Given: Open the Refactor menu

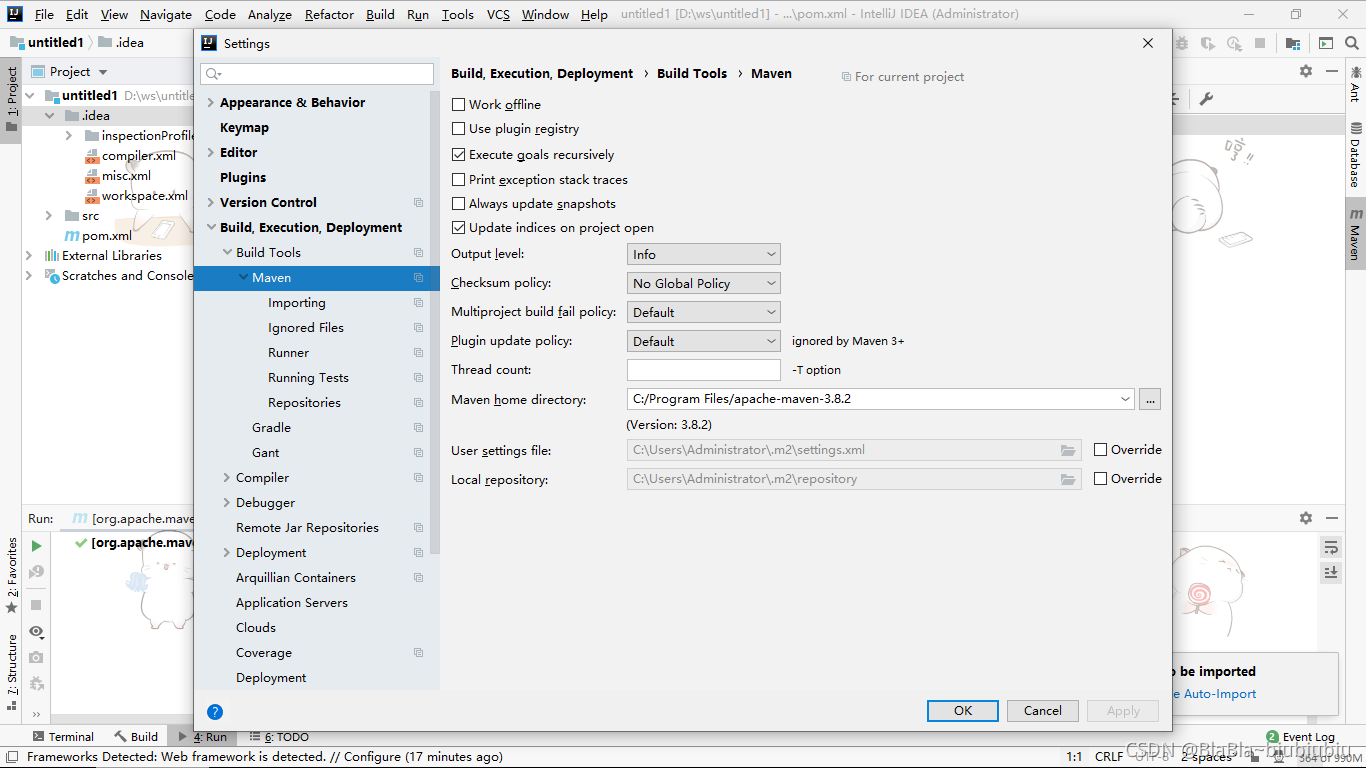Looking at the screenshot, I should [x=329, y=14].
